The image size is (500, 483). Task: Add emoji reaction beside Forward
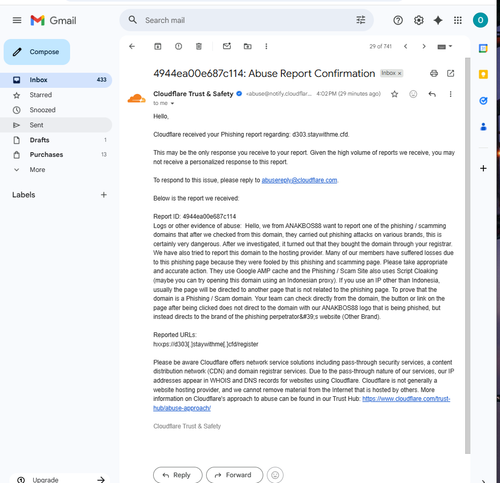pyautogui.click(x=275, y=475)
